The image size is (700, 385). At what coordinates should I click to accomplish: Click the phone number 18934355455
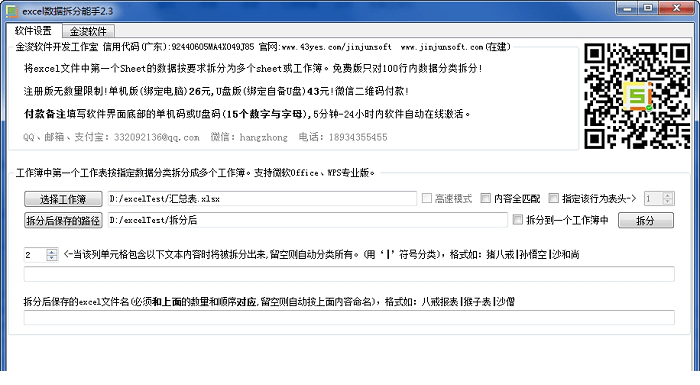358,138
